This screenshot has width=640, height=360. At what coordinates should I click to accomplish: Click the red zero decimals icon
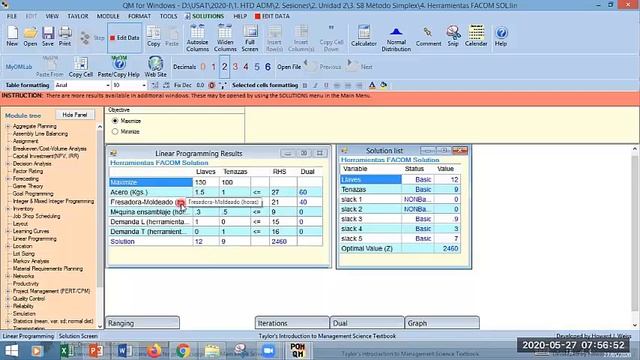click(211, 85)
